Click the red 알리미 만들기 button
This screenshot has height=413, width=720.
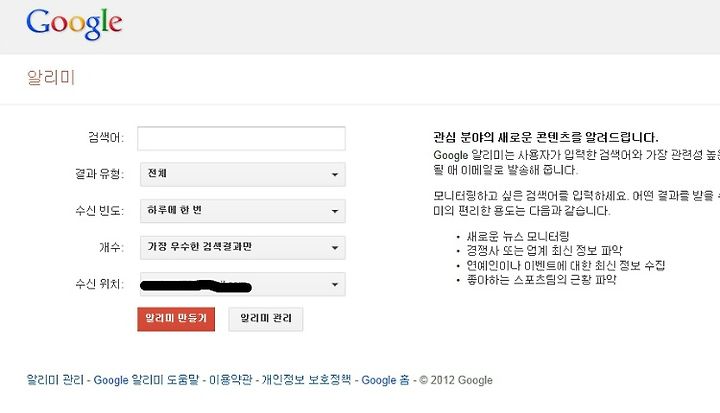click(x=176, y=319)
